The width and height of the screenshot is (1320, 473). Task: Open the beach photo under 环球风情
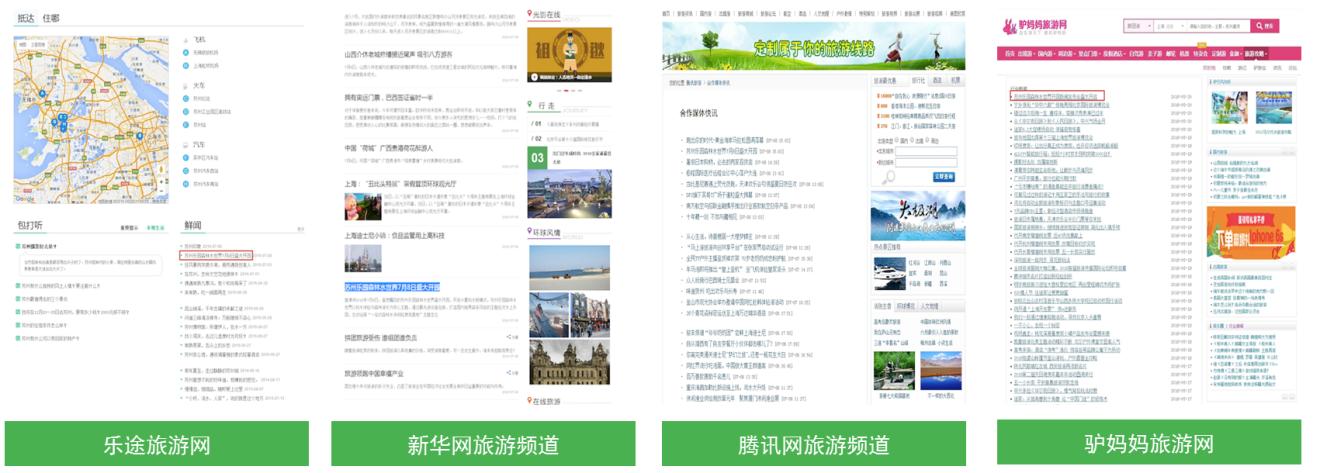point(569,266)
